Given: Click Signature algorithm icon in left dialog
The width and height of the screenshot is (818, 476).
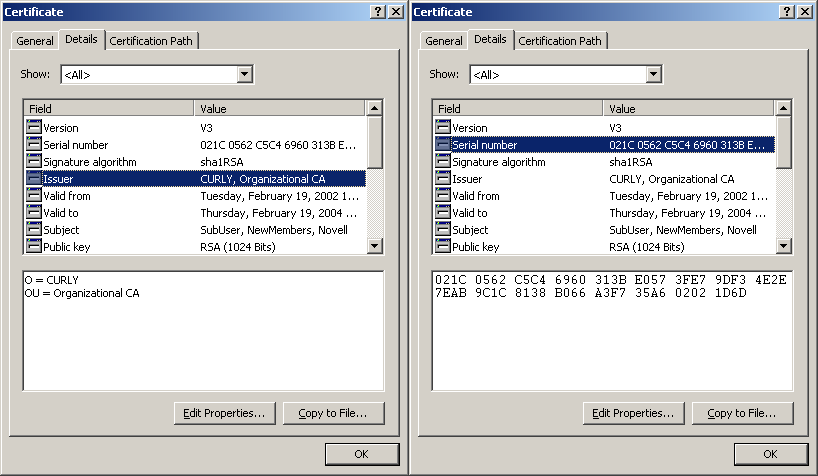Looking at the screenshot, I should pos(34,161).
